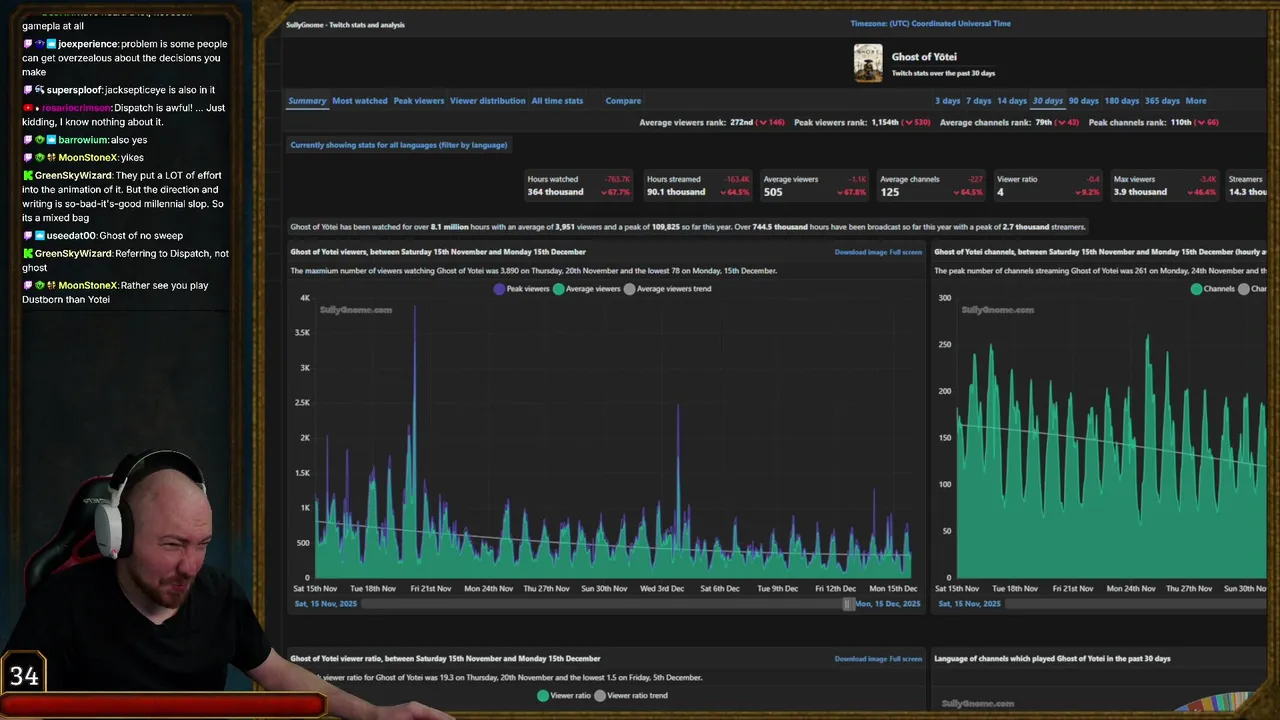This screenshot has width=1280, height=720.
Task: Open Full screen for the viewers chart
Action: [x=905, y=252]
